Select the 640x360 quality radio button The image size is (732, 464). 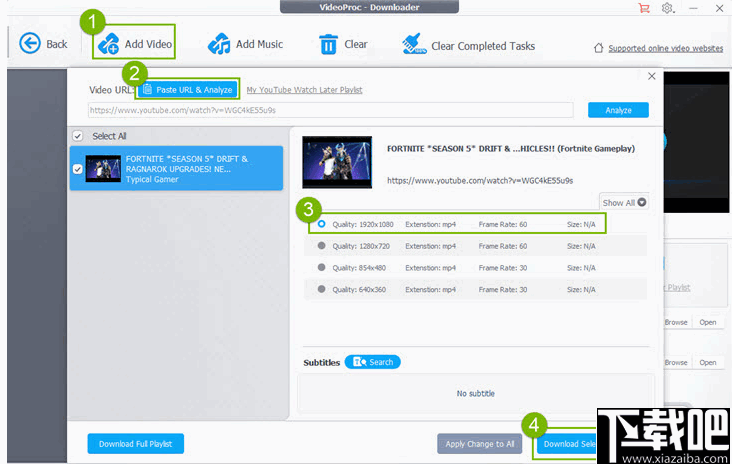[x=321, y=289]
